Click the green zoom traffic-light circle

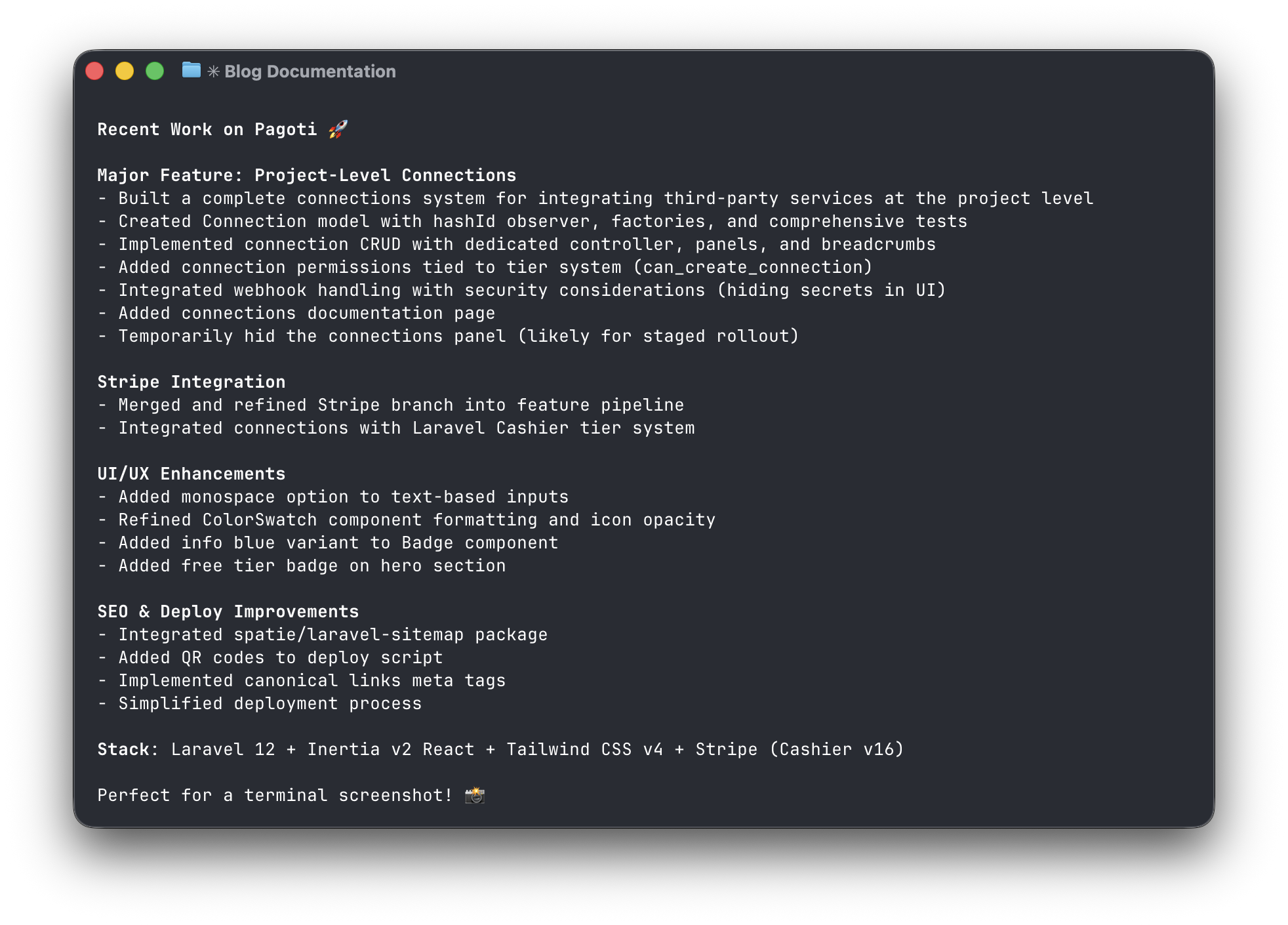[x=155, y=71]
